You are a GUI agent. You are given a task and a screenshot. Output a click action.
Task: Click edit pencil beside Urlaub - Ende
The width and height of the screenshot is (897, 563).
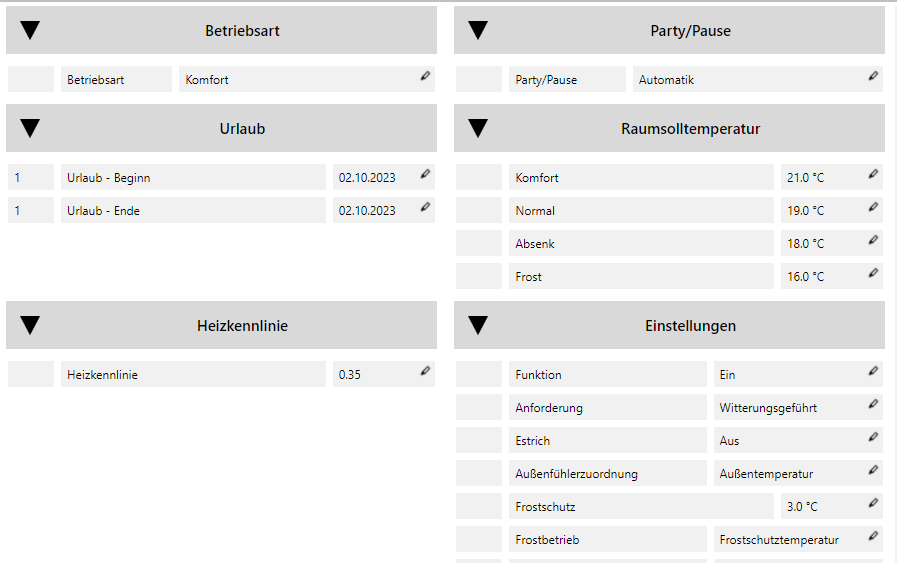425,207
